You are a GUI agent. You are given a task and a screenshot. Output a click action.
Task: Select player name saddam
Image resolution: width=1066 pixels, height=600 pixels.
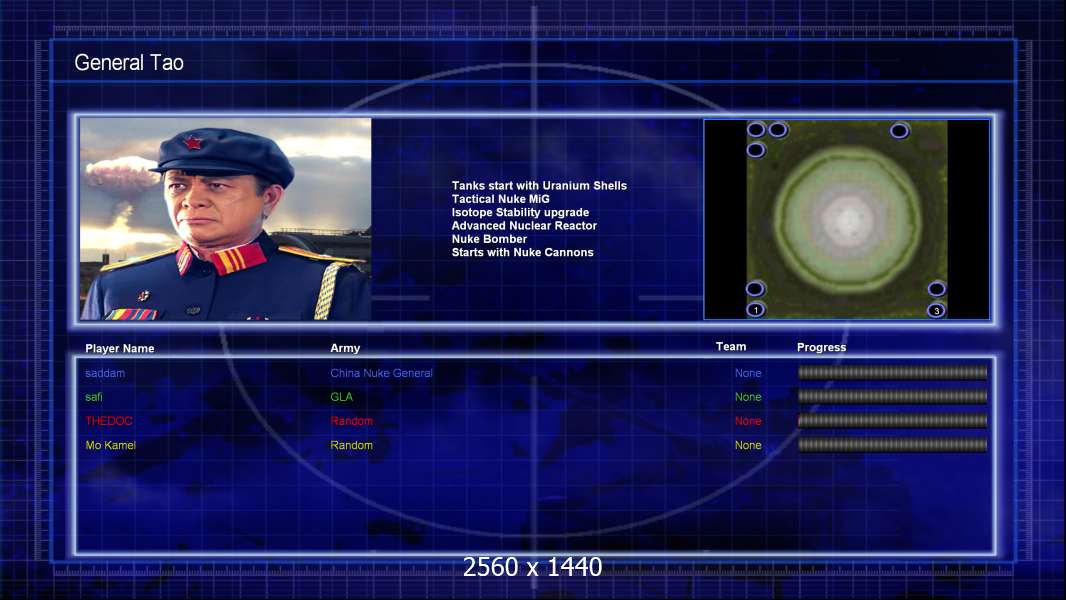click(x=105, y=373)
